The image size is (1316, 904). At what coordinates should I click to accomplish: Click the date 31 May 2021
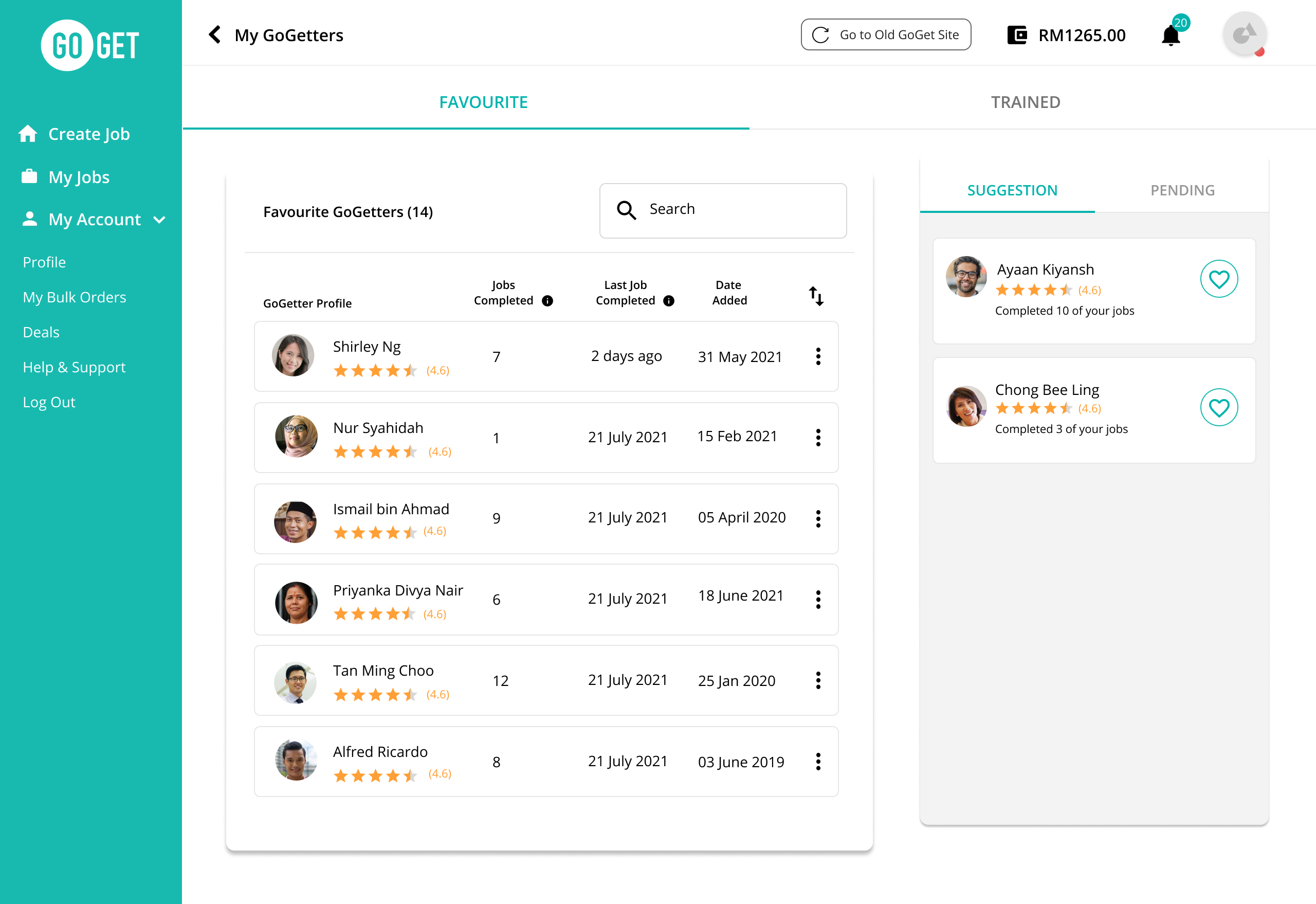coord(740,357)
